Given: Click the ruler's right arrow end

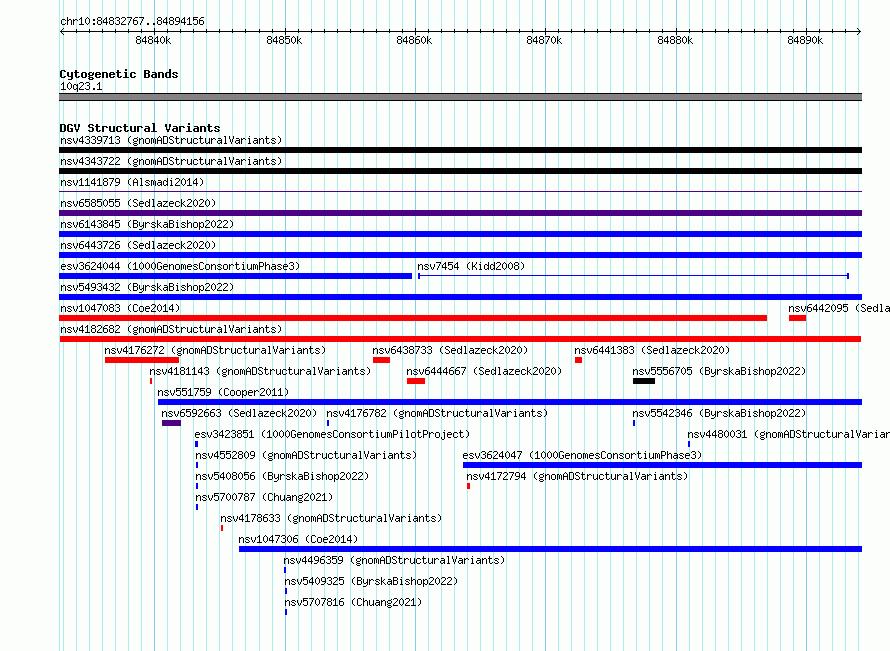Looking at the screenshot, I should 859,32.
